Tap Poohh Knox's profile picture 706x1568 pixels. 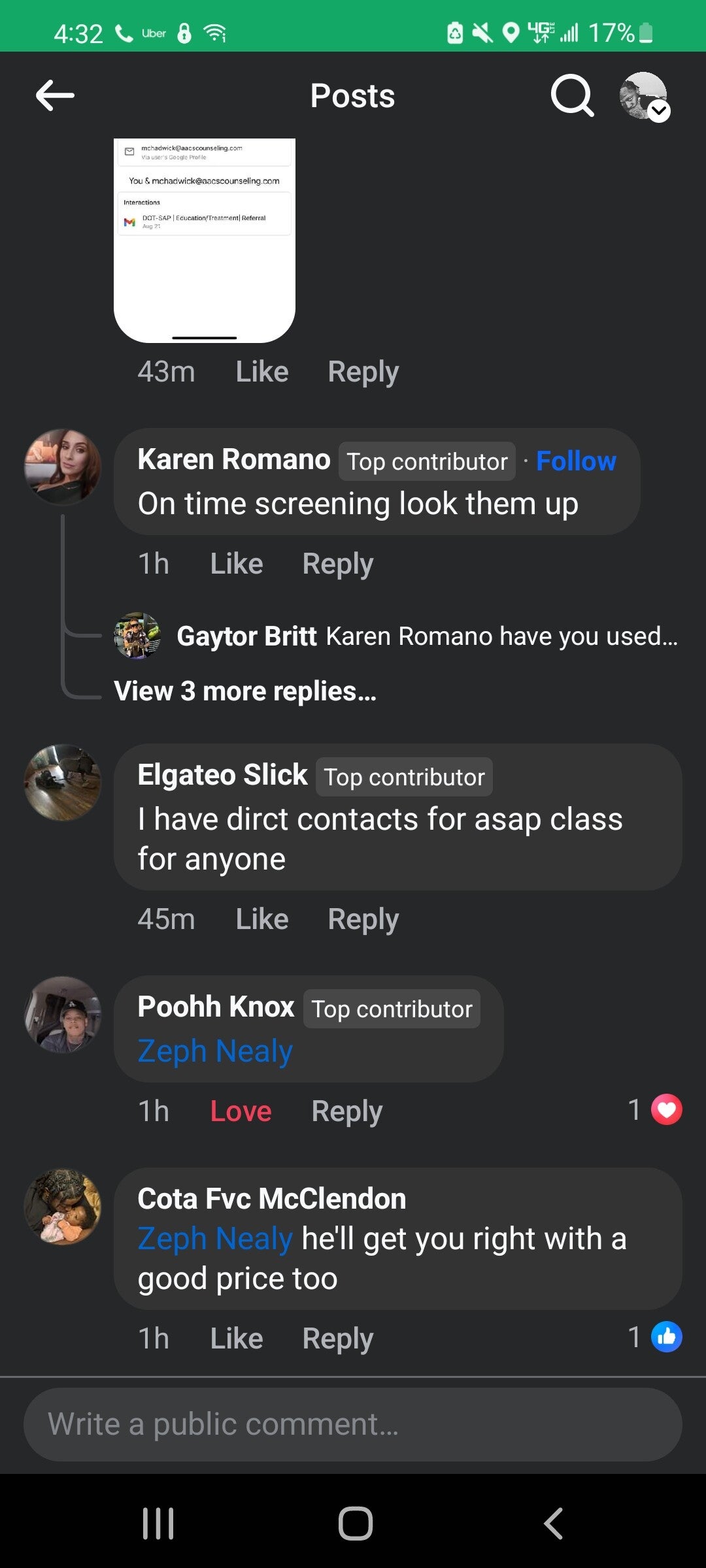pos(63,1014)
